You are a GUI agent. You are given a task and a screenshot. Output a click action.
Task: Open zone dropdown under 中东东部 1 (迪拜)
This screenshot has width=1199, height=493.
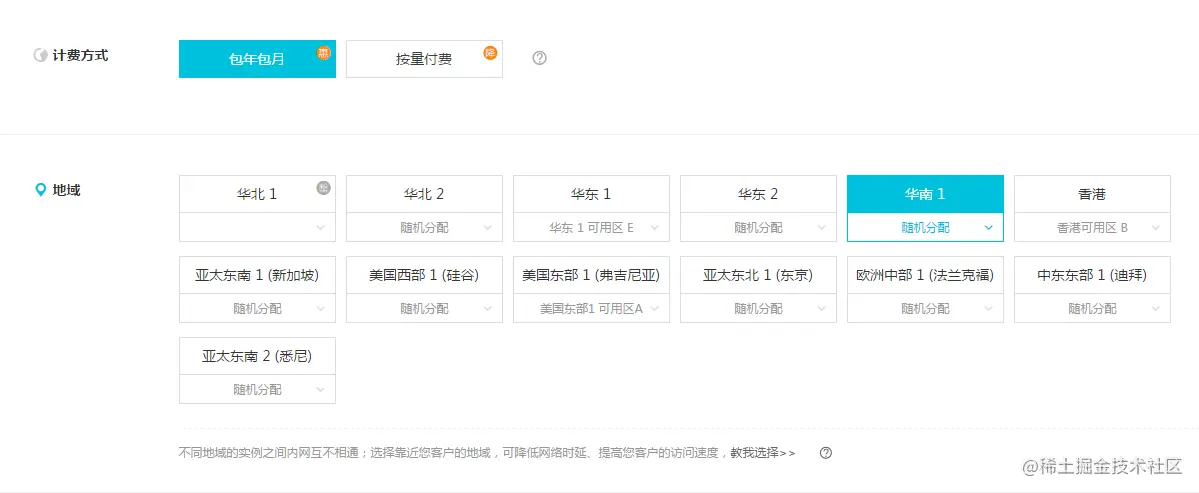point(1092,308)
